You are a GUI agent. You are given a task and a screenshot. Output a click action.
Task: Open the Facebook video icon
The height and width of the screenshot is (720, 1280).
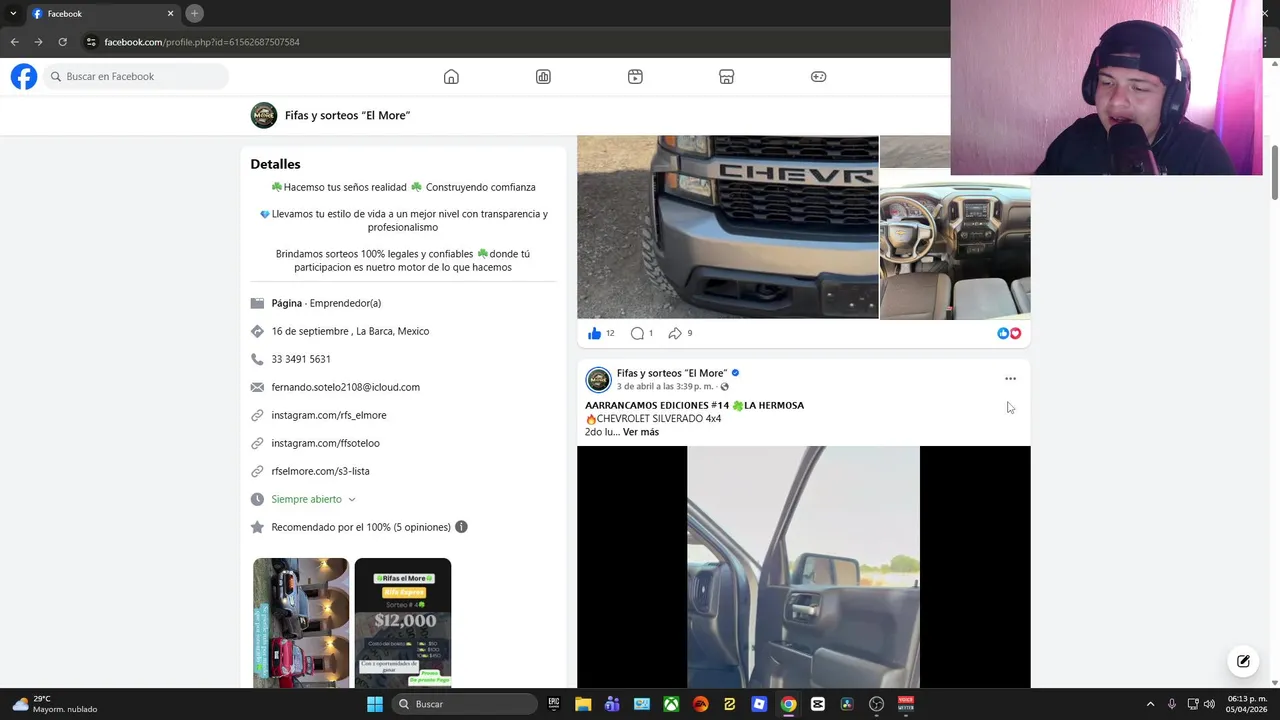635,77
